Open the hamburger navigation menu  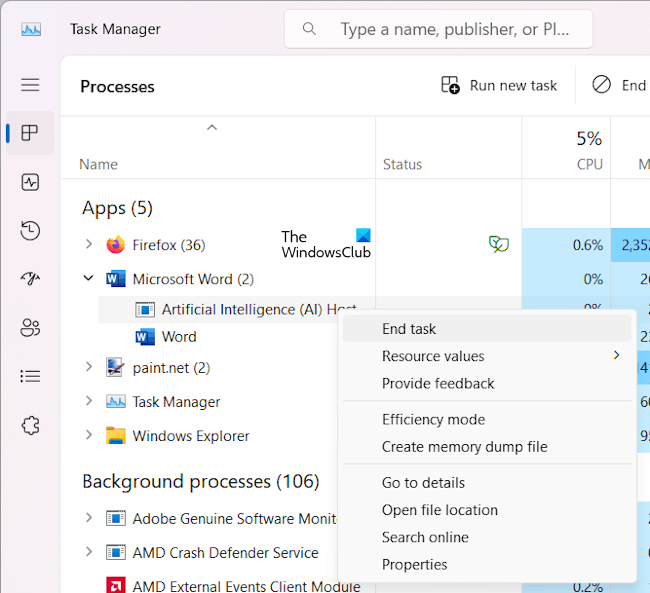point(30,86)
